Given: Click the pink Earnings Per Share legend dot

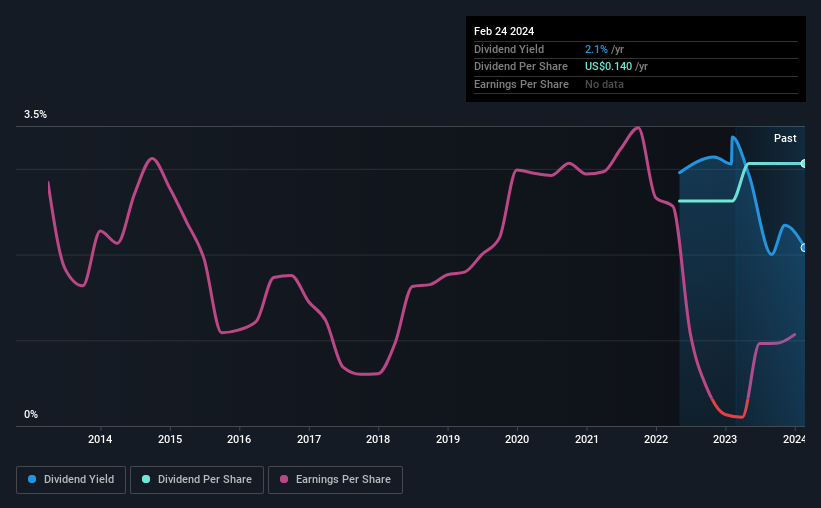Looking at the screenshot, I should [x=284, y=479].
